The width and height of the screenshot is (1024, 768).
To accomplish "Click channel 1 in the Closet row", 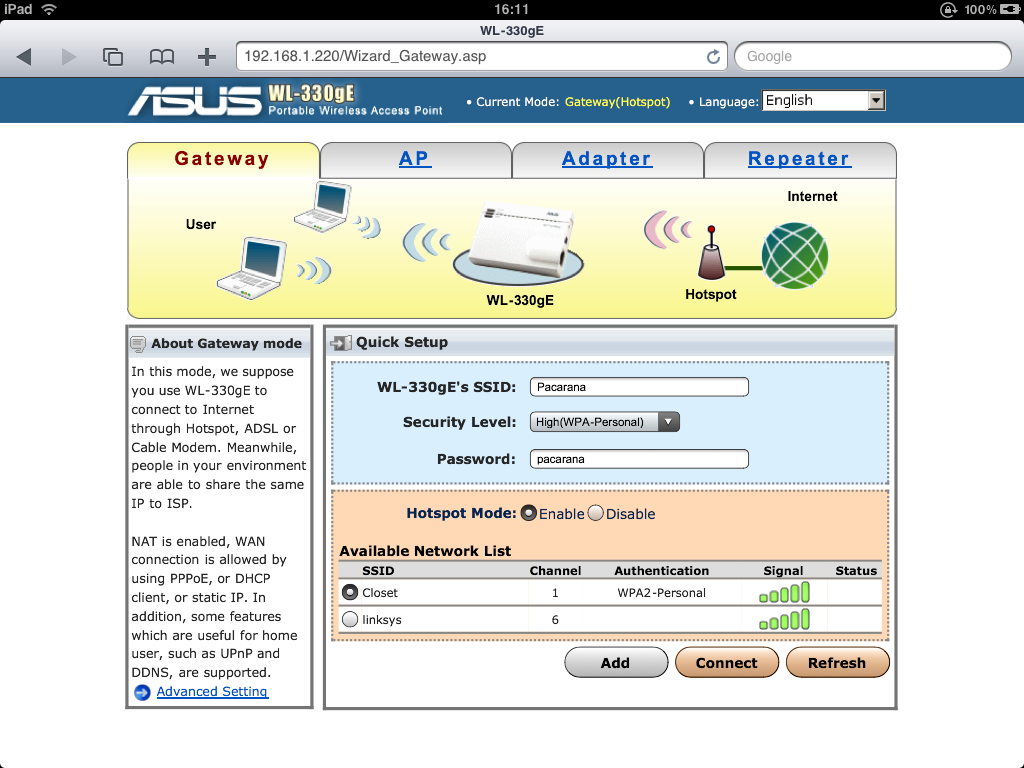I will click(x=555, y=593).
